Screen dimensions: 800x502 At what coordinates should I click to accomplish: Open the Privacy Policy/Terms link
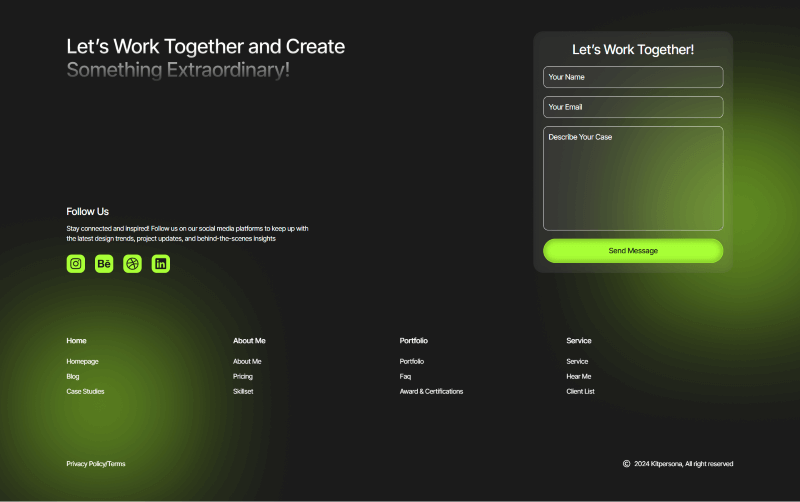[x=96, y=464]
